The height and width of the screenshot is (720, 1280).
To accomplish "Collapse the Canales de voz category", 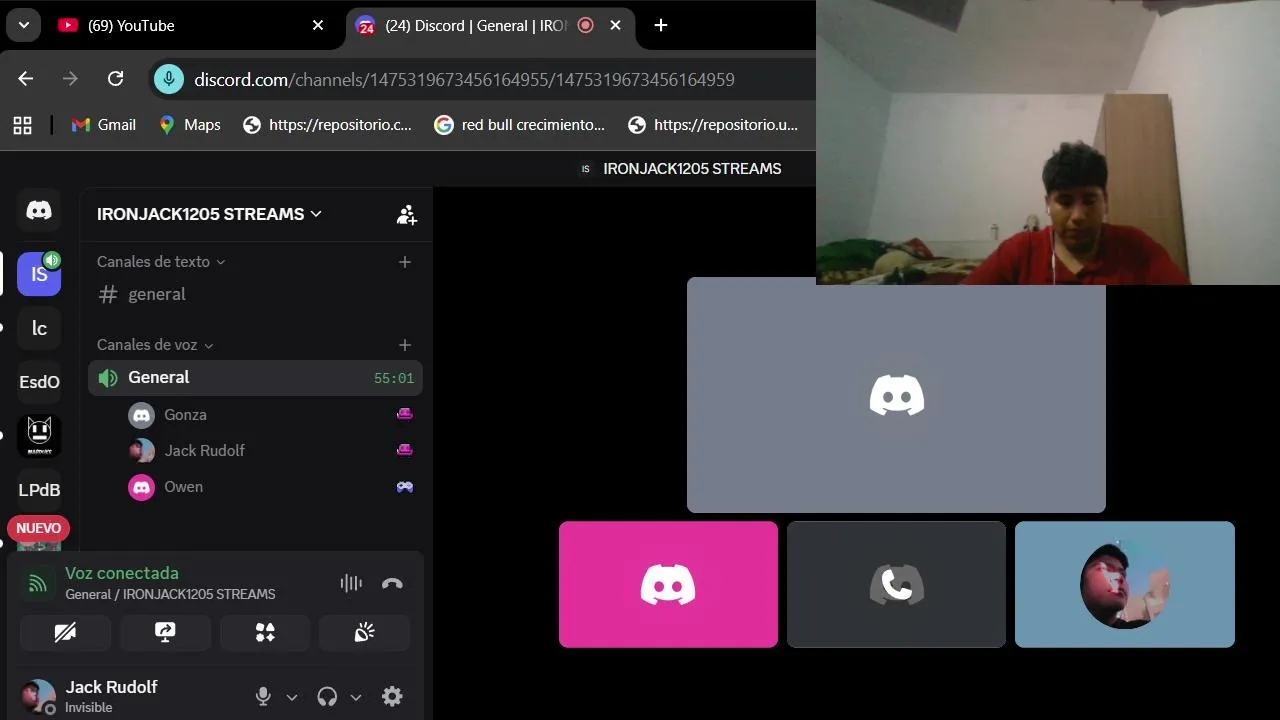I will pos(155,345).
